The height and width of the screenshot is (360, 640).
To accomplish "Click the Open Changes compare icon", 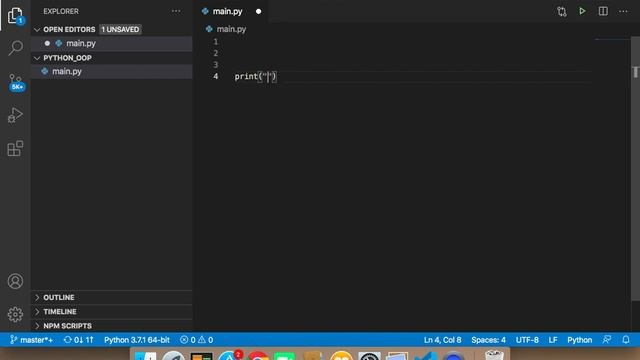I will tap(562, 11).
